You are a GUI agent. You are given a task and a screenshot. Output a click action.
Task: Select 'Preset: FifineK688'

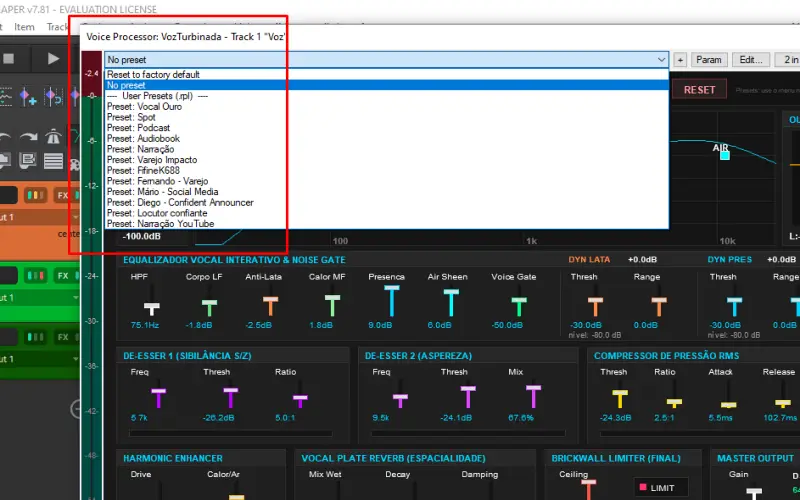386,170
